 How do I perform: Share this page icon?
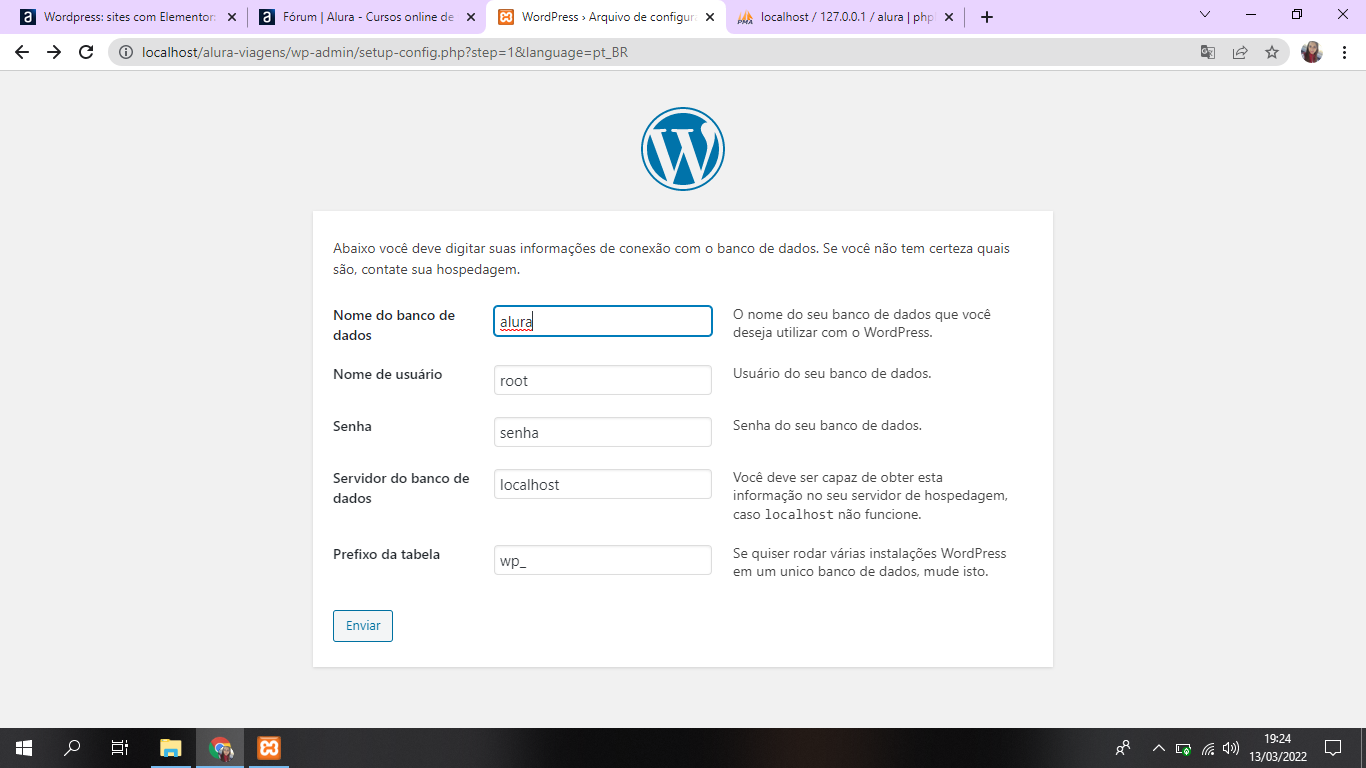point(1240,52)
